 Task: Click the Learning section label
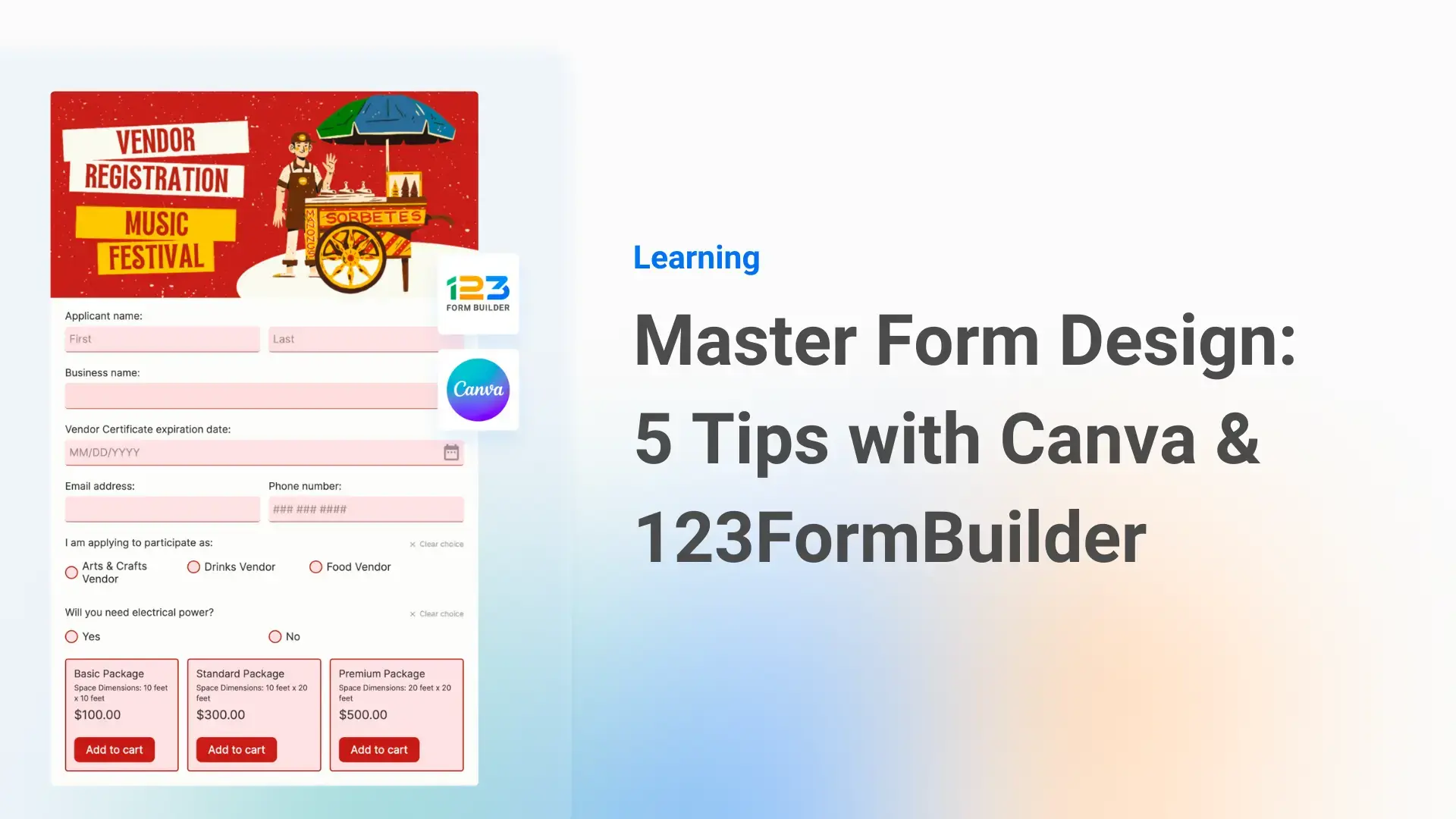tap(696, 257)
